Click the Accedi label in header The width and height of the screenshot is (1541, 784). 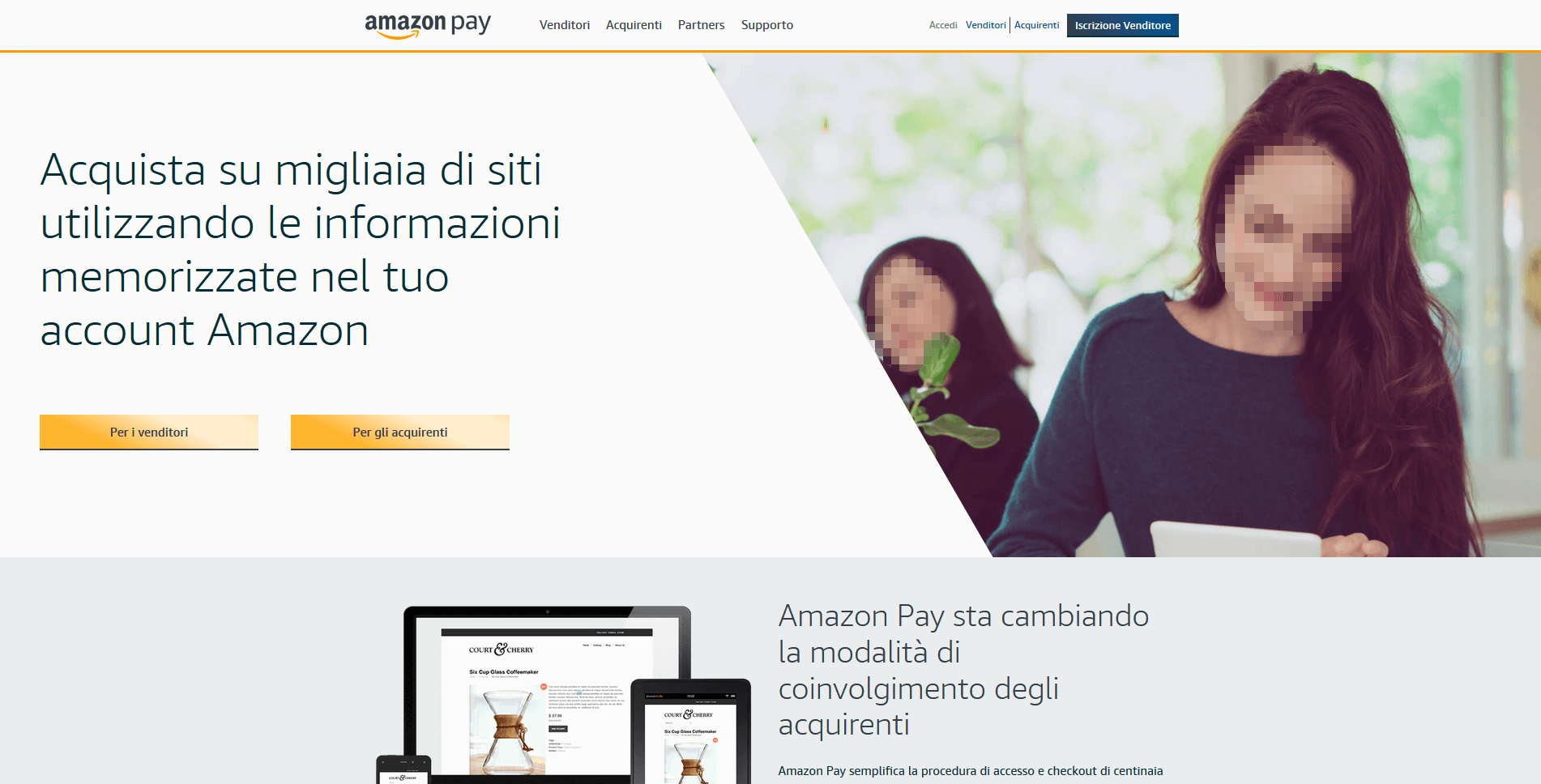tap(943, 25)
